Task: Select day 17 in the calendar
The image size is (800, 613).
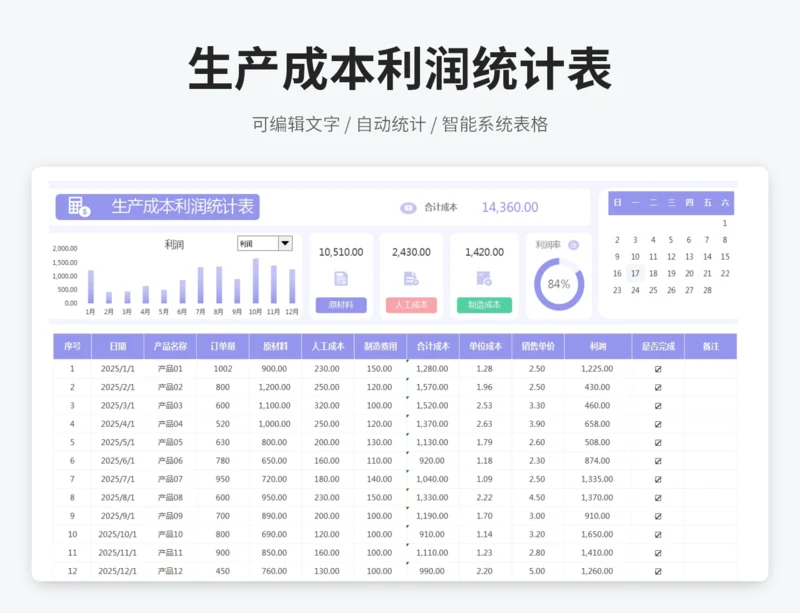Action: point(635,273)
